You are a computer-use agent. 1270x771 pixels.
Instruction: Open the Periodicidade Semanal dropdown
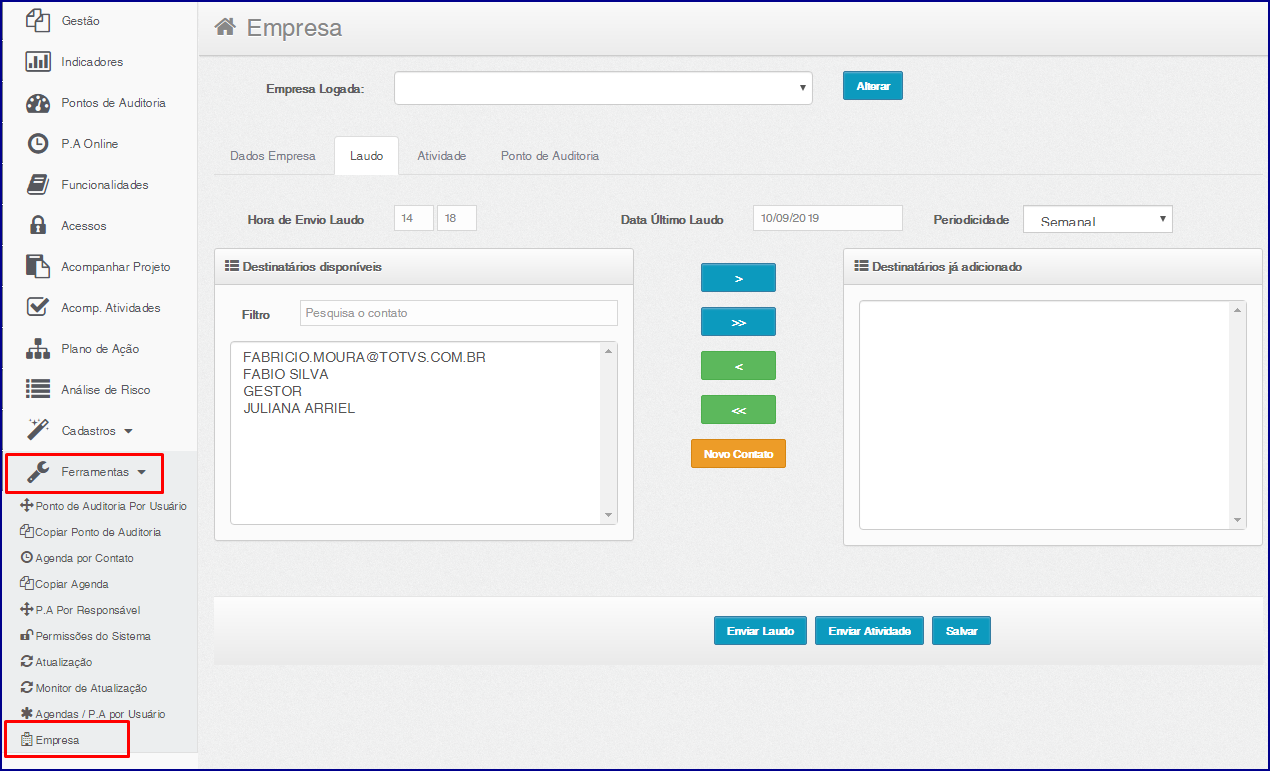pos(1097,219)
